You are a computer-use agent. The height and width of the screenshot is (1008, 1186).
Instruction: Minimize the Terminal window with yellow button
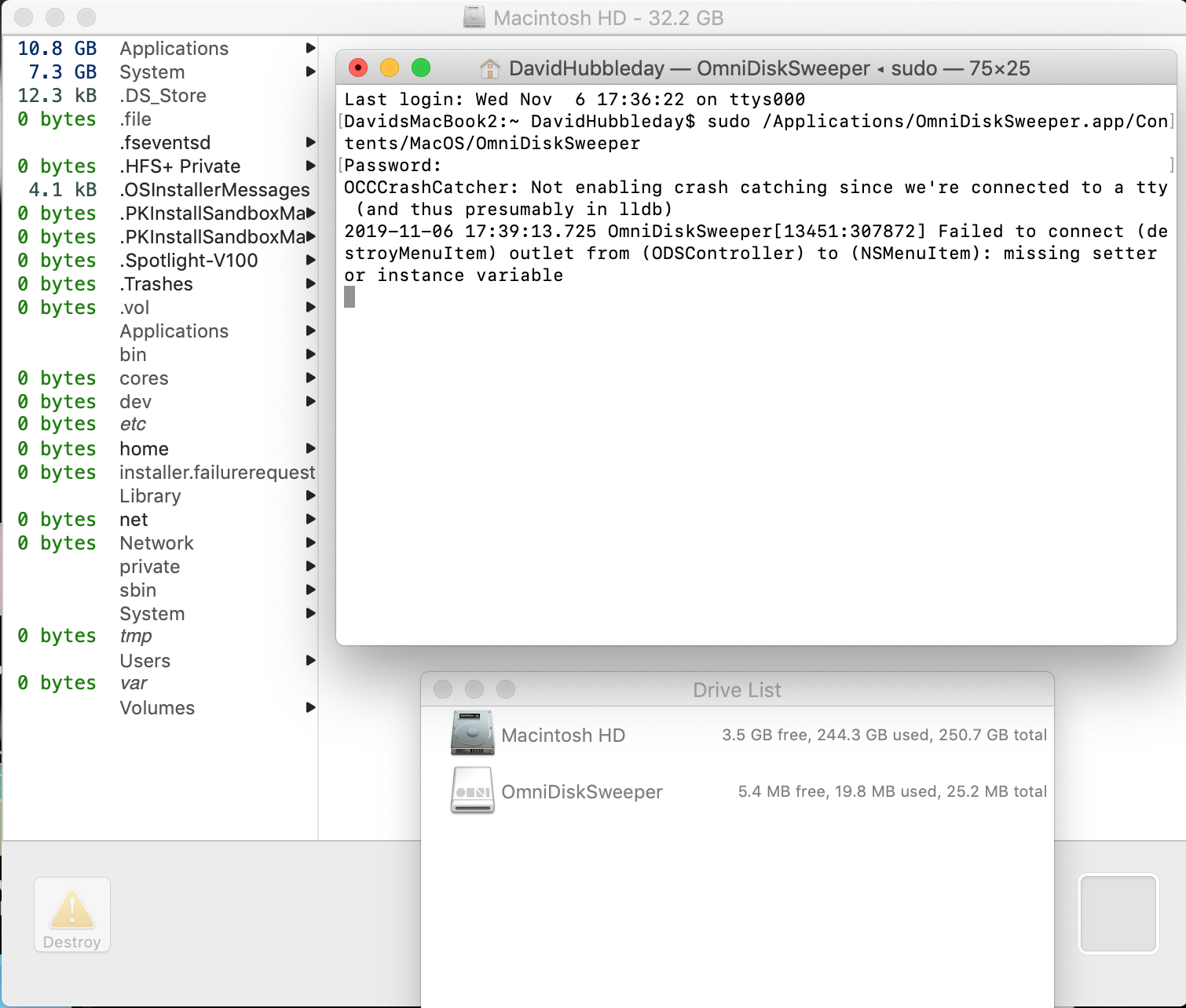tap(390, 68)
